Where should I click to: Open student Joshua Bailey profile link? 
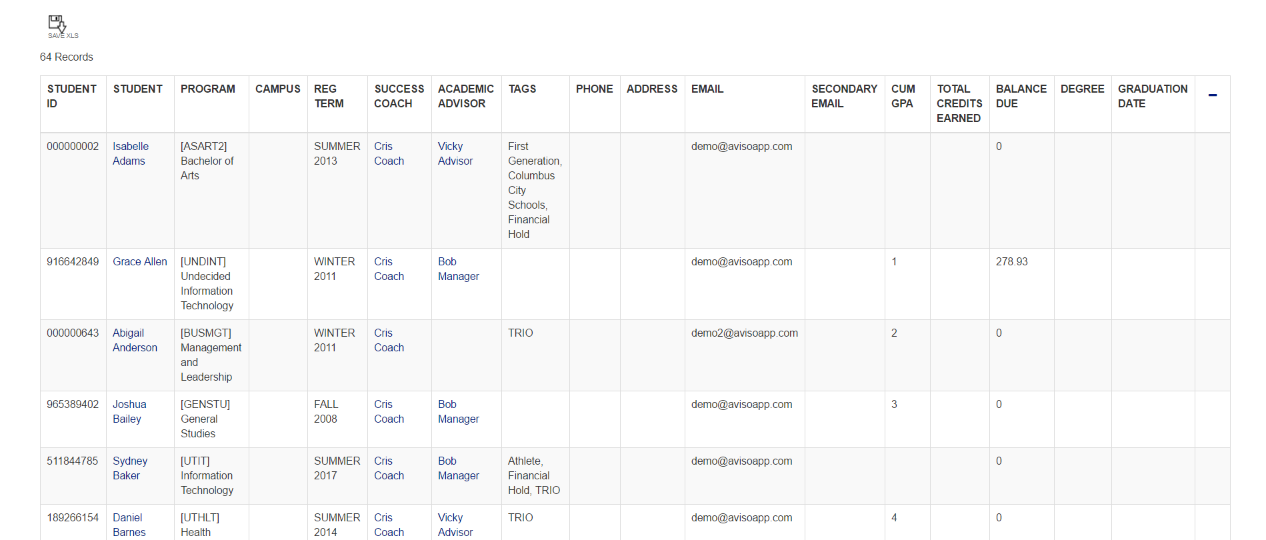[130, 412]
